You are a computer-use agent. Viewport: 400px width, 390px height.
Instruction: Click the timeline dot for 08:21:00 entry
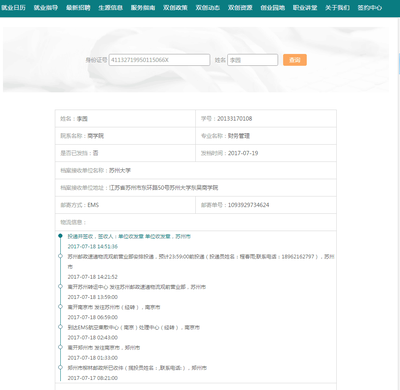60,367
